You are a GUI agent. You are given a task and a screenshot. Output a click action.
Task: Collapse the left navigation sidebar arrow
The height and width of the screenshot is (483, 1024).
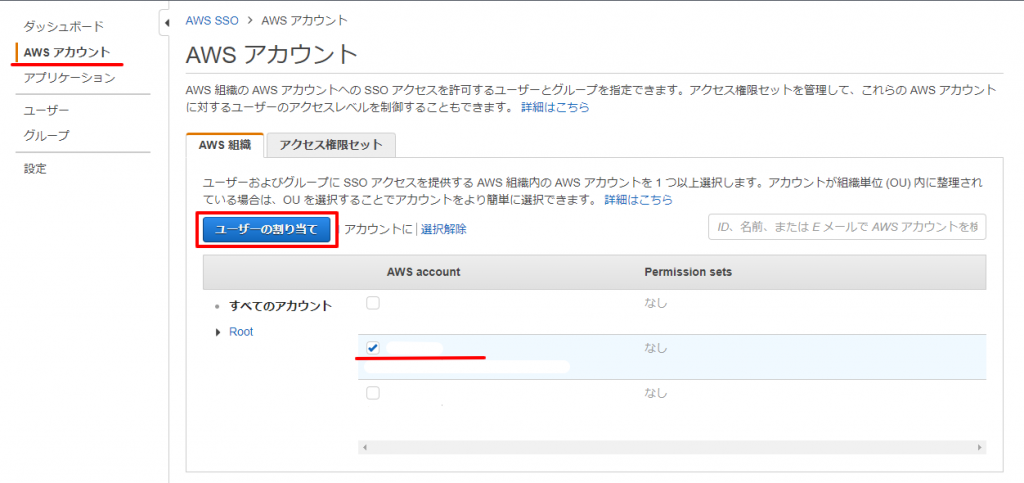[x=167, y=23]
